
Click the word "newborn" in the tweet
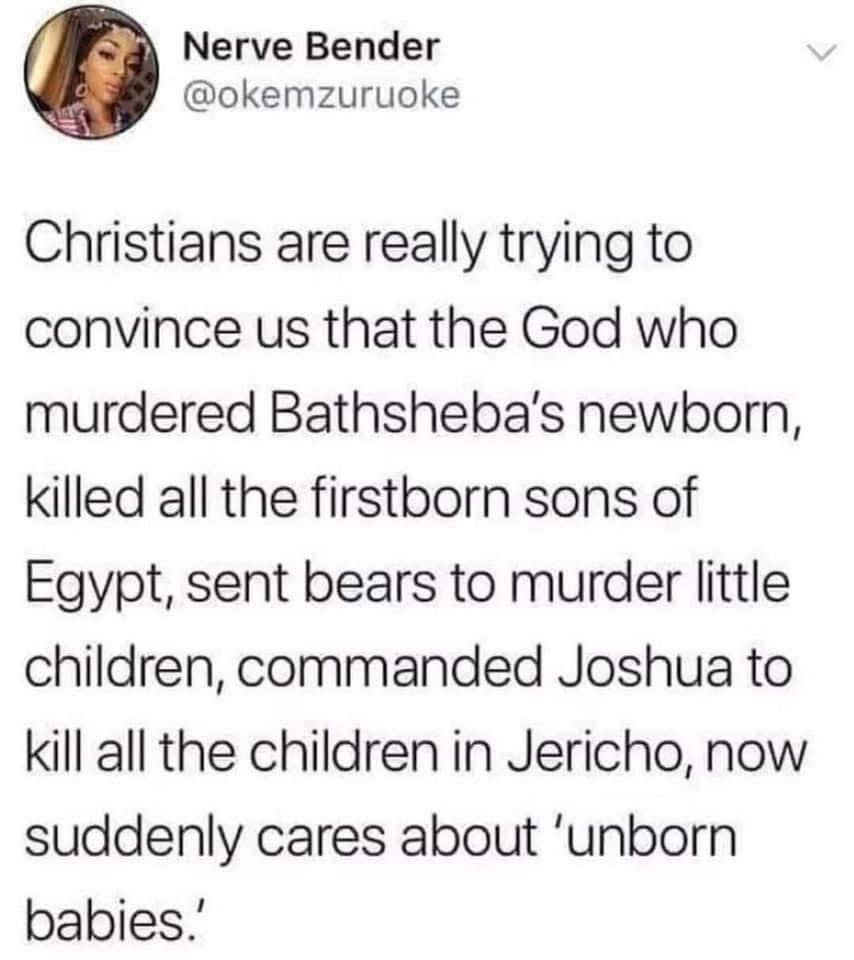pos(668,409)
